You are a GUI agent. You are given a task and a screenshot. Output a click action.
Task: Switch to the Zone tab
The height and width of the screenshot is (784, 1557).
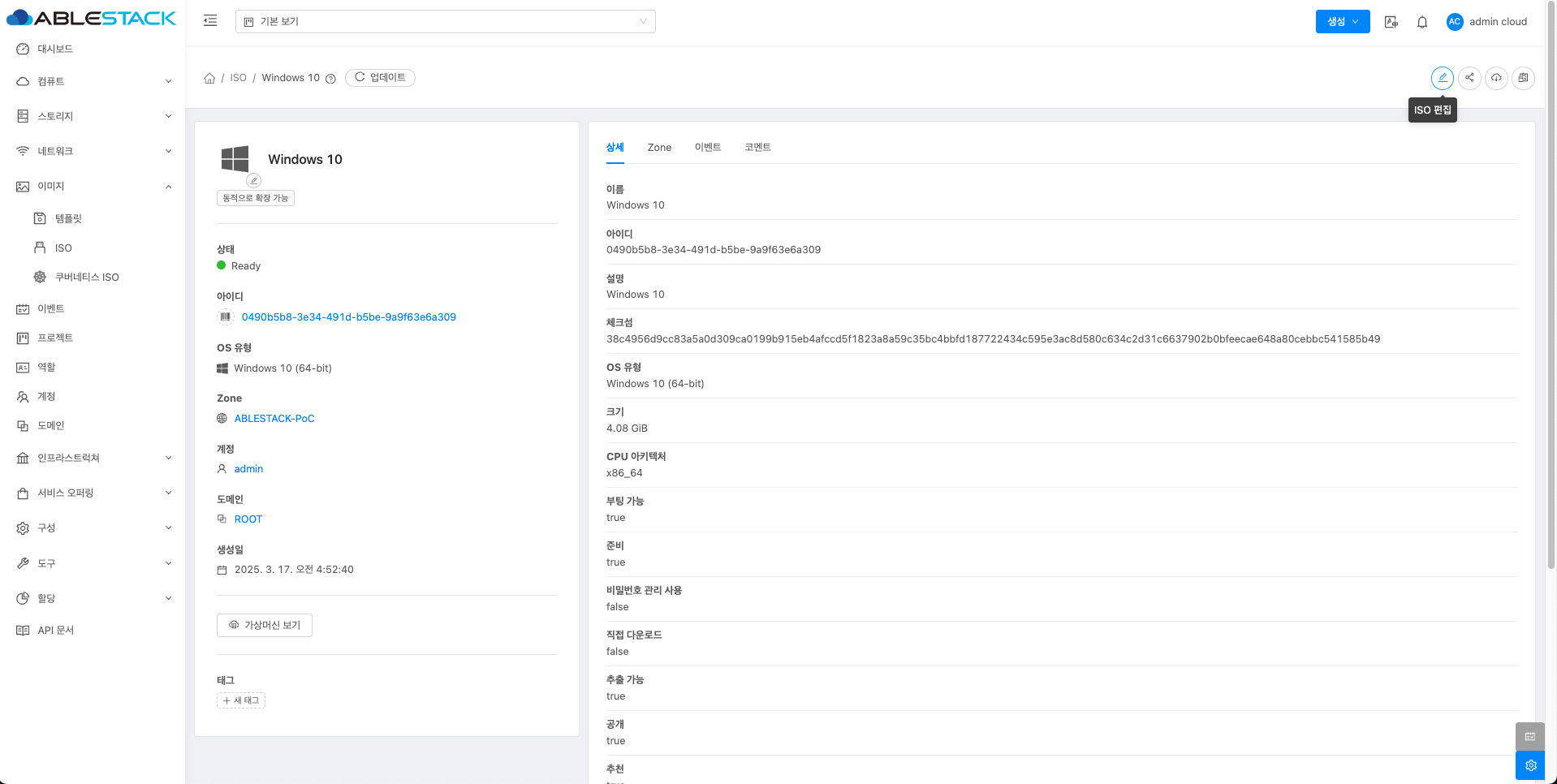[x=659, y=148]
